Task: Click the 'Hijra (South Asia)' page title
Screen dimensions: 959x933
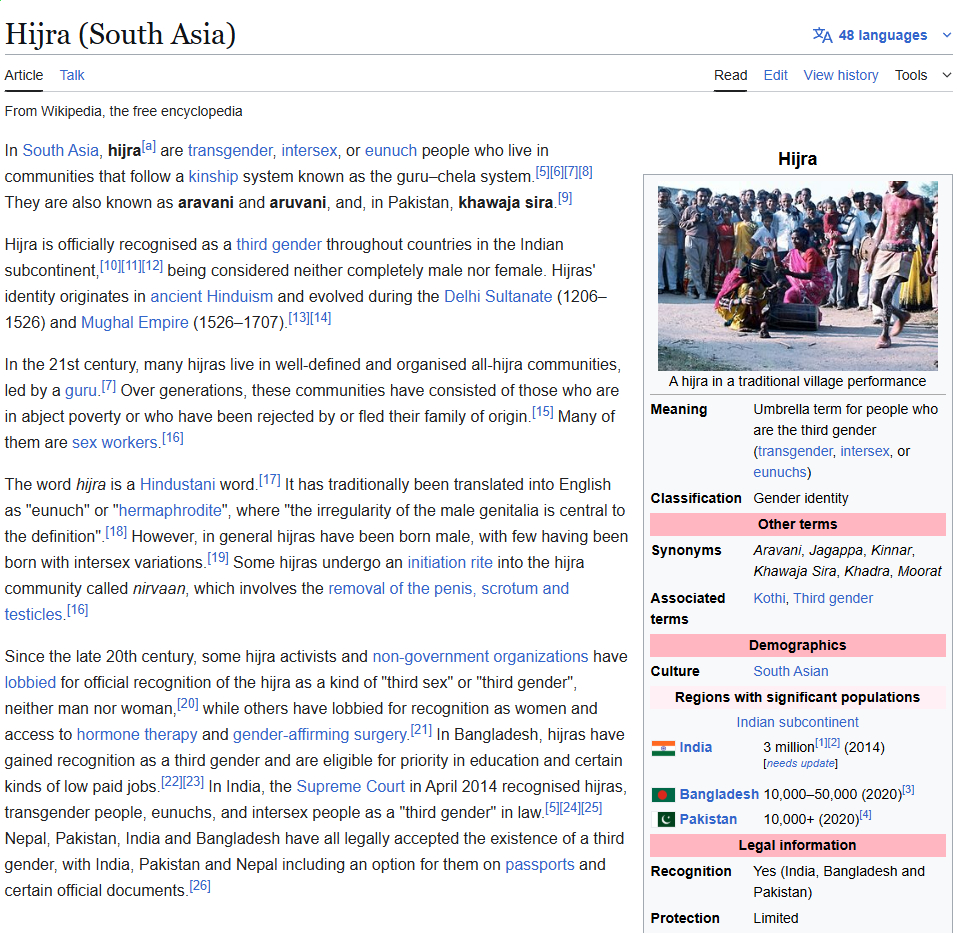Action: point(120,34)
